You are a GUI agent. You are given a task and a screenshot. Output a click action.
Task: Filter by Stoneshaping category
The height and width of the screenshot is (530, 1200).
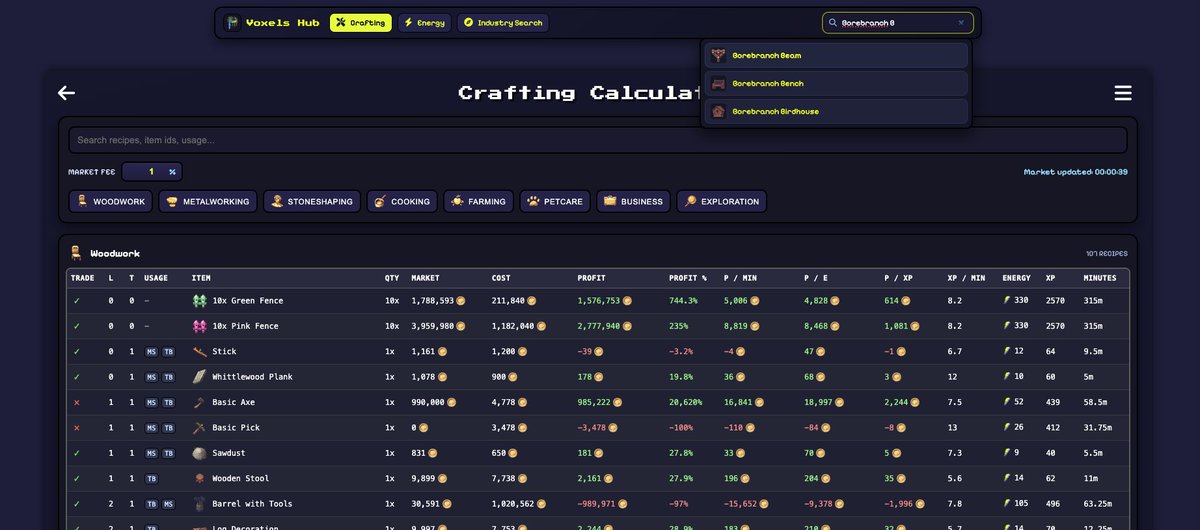tap(312, 201)
